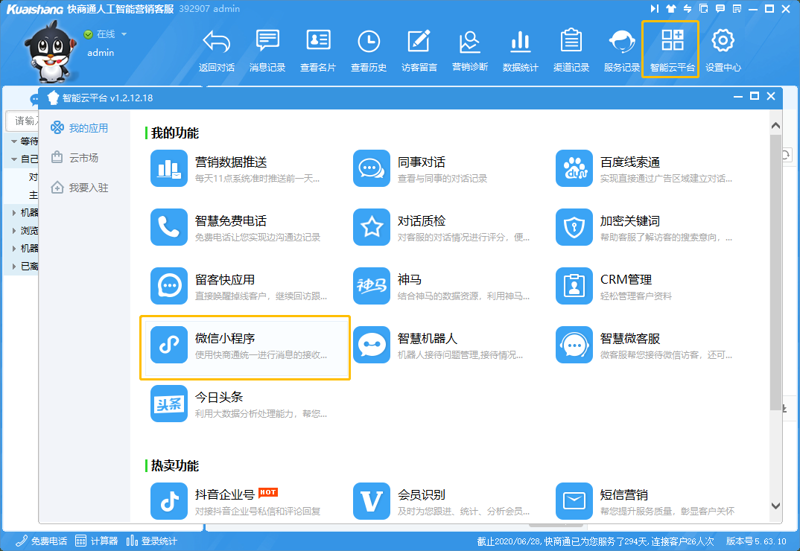Screen dimensions: 800x551
Task: Click the scrollbar down arrow in cloud platform
Action: tap(776, 506)
